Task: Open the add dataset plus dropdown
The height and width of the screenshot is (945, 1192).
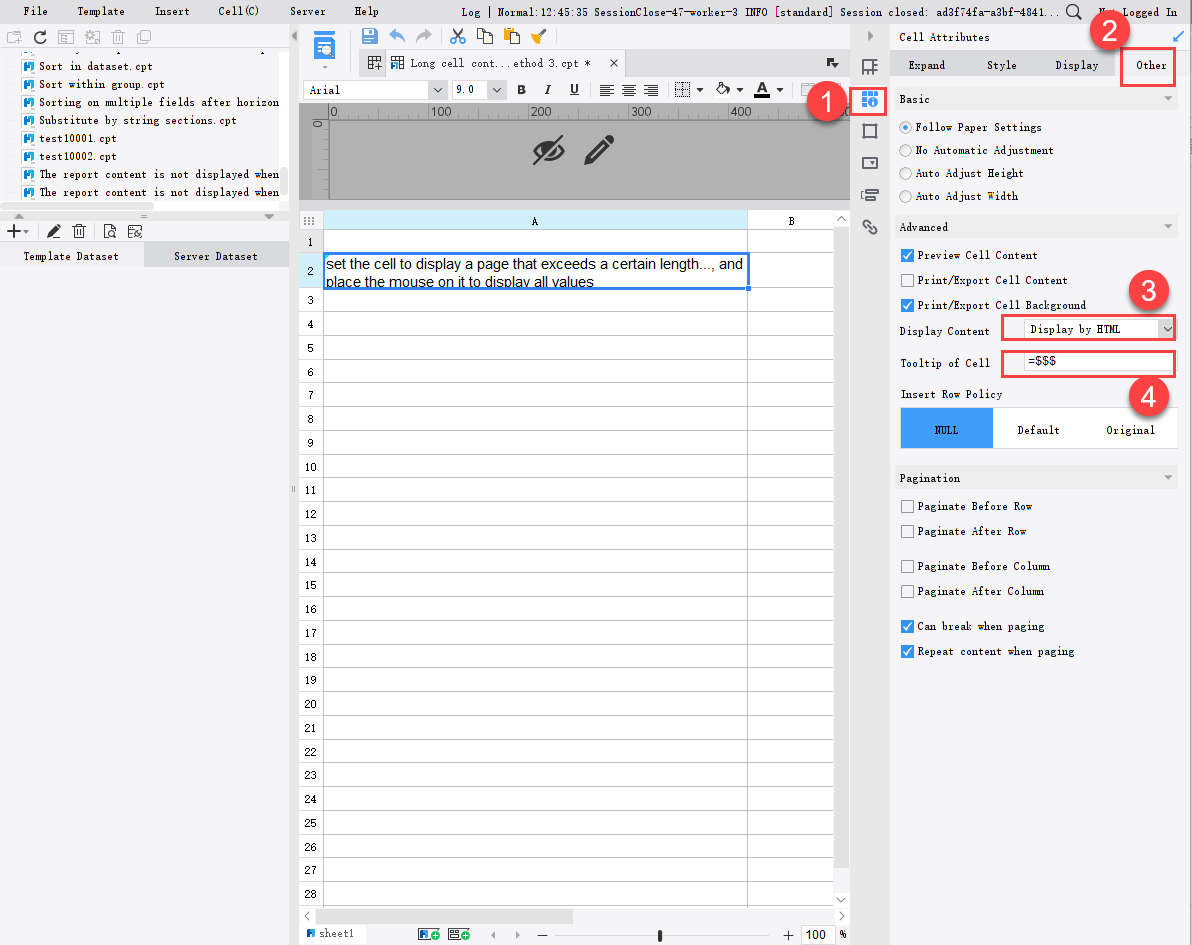Action: tap(17, 232)
